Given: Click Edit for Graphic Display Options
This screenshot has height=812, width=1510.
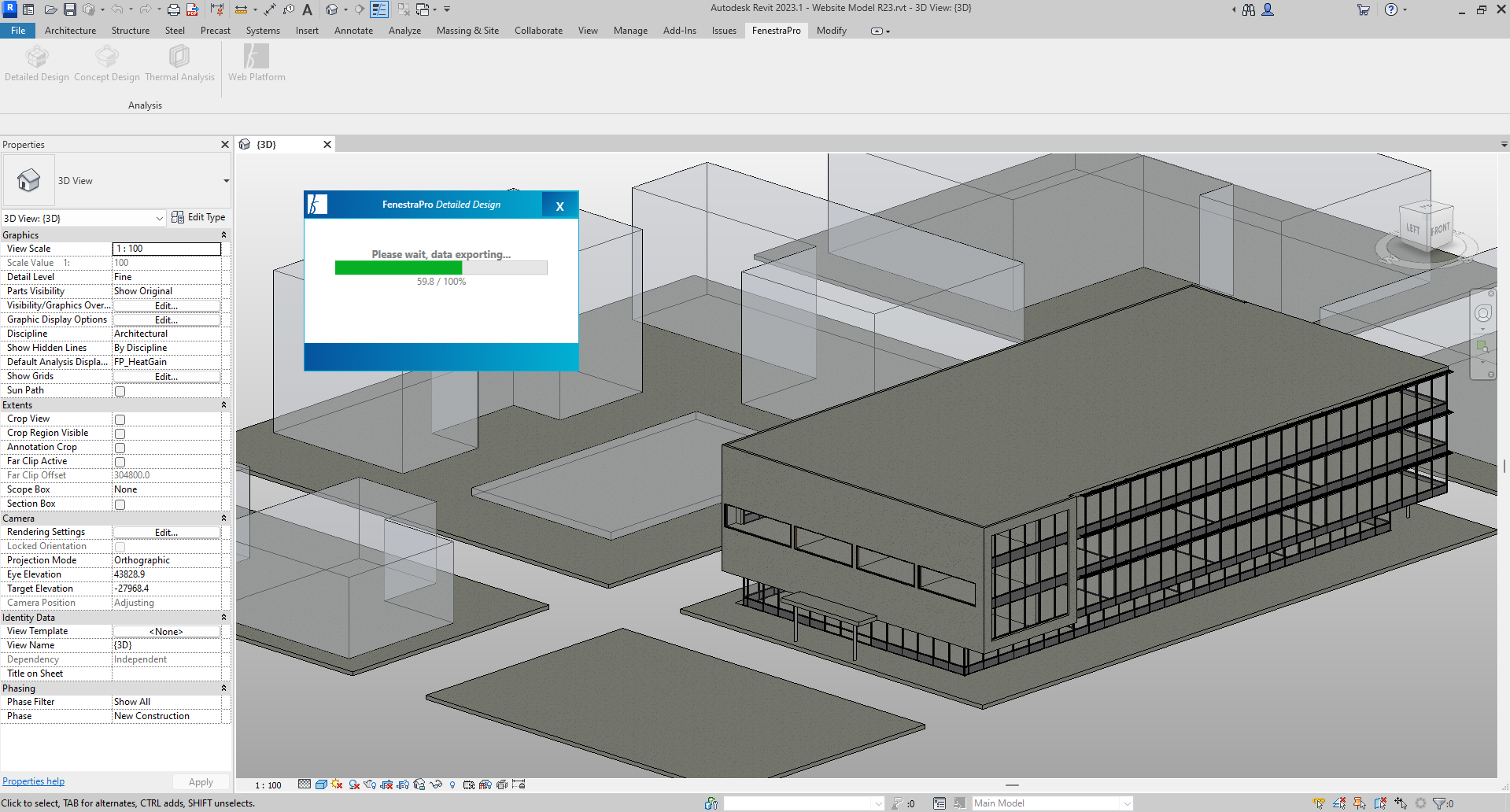Looking at the screenshot, I should (x=166, y=319).
